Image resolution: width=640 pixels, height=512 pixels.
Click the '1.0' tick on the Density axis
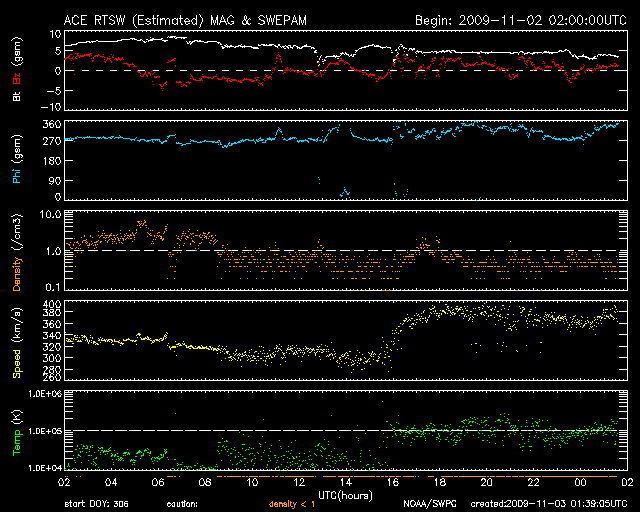[53, 251]
